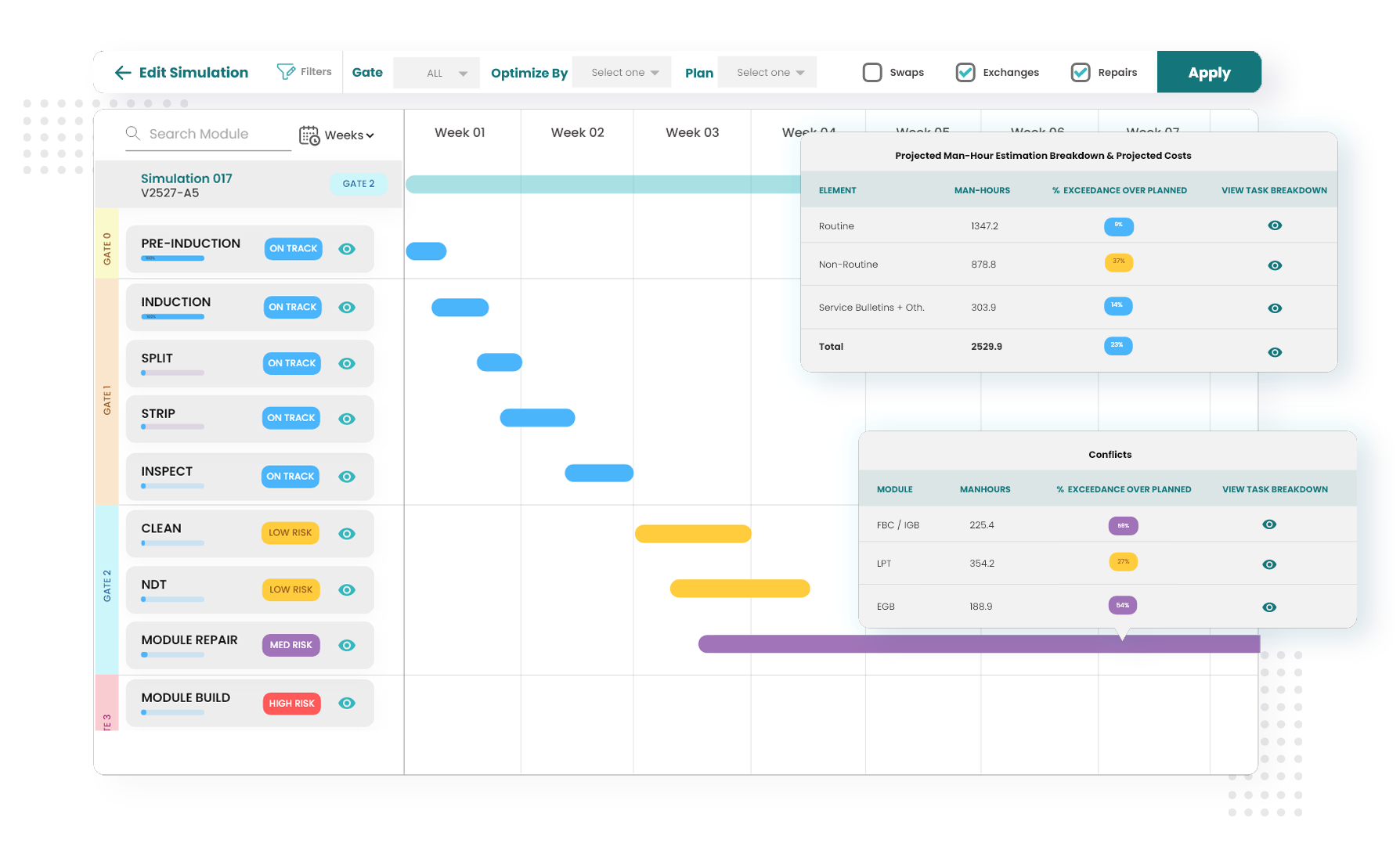This screenshot has height=843, width=1400.
Task: View Total row task breakdown eye
Action: click(1275, 352)
